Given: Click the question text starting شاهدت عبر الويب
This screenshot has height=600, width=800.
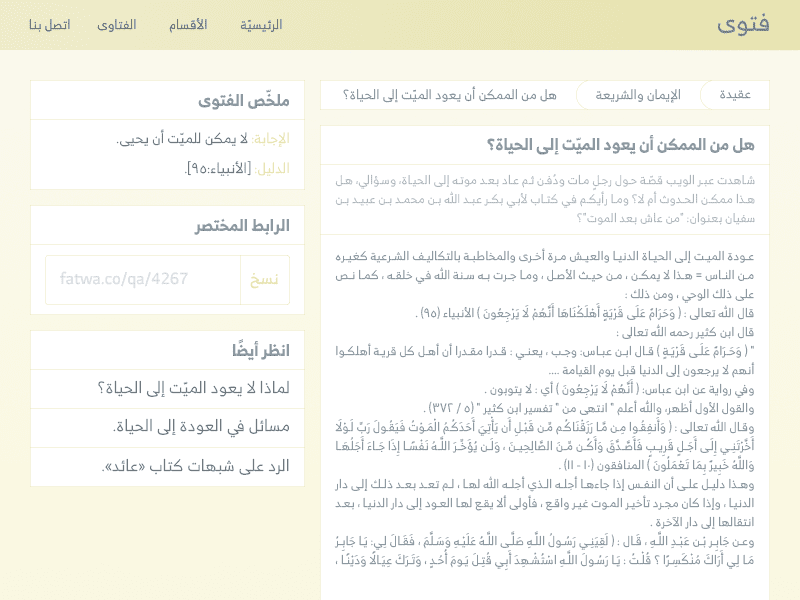Looking at the screenshot, I should pyautogui.click(x=545, y=199).
